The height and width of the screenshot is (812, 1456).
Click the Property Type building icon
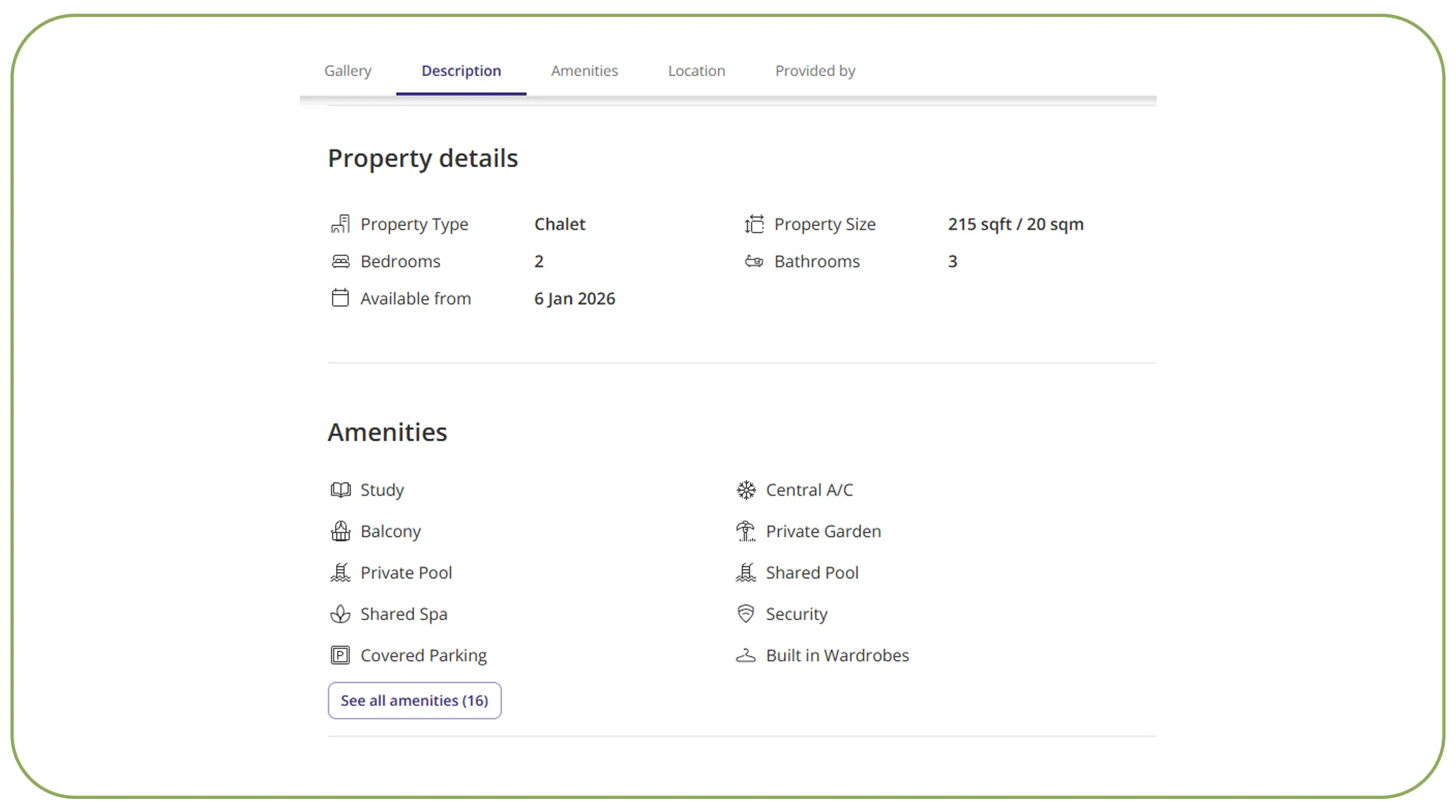point(340,223)
